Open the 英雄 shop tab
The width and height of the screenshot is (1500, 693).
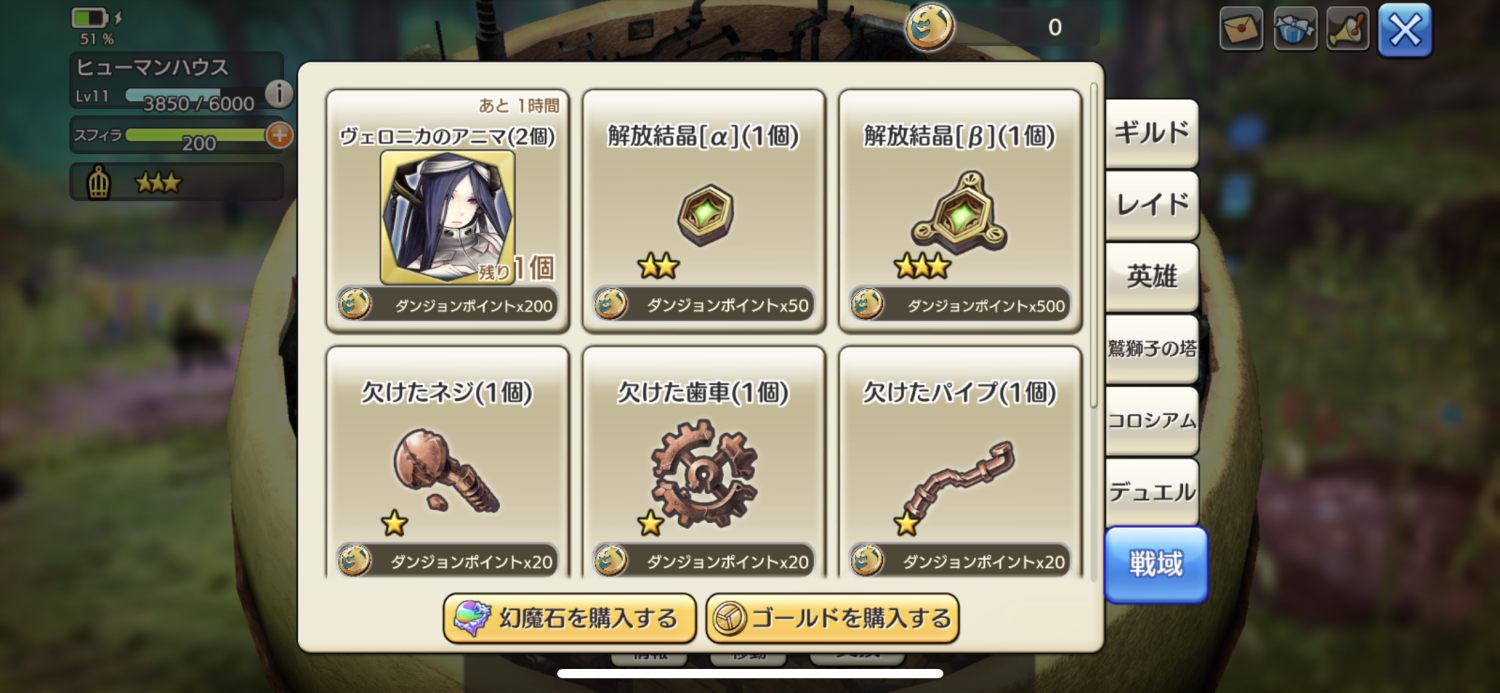click(1152, 277)
